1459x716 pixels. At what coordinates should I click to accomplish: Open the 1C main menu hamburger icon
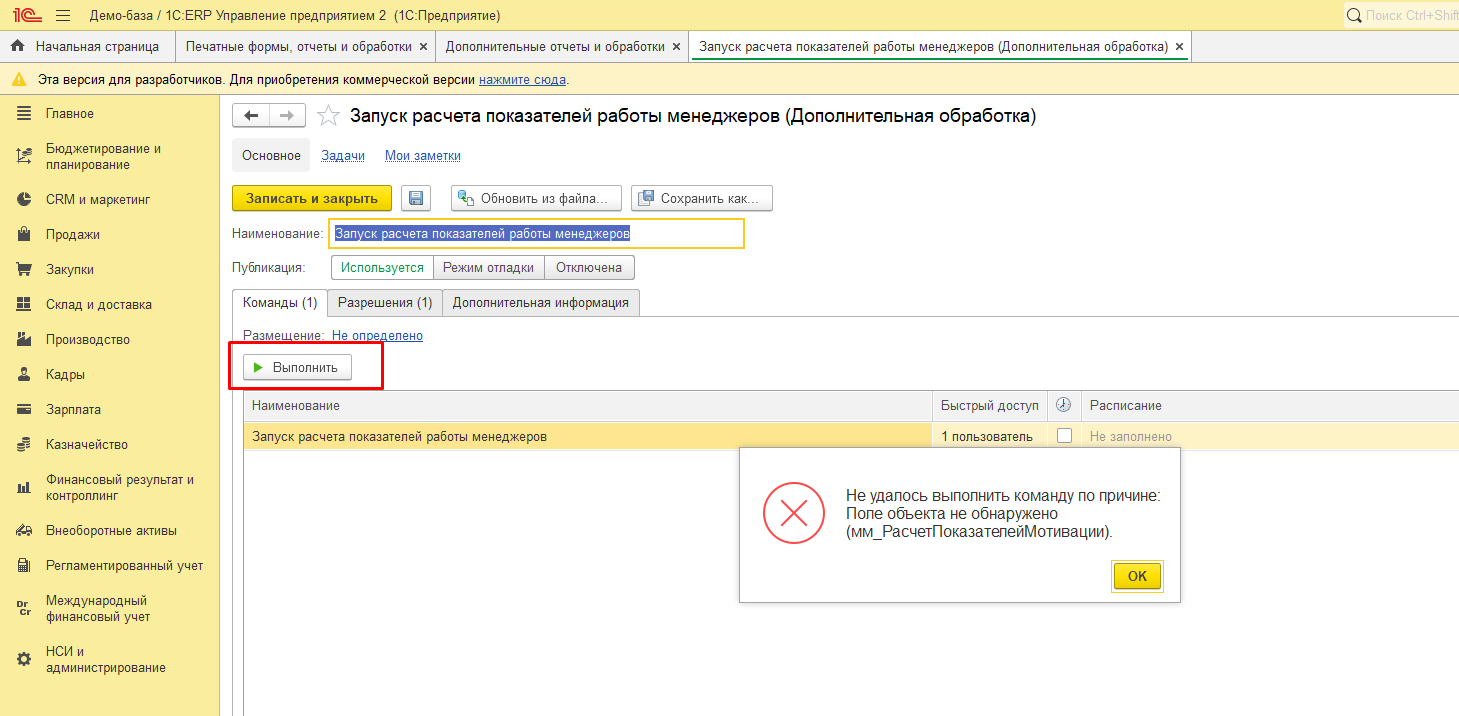tap(63, 15)
